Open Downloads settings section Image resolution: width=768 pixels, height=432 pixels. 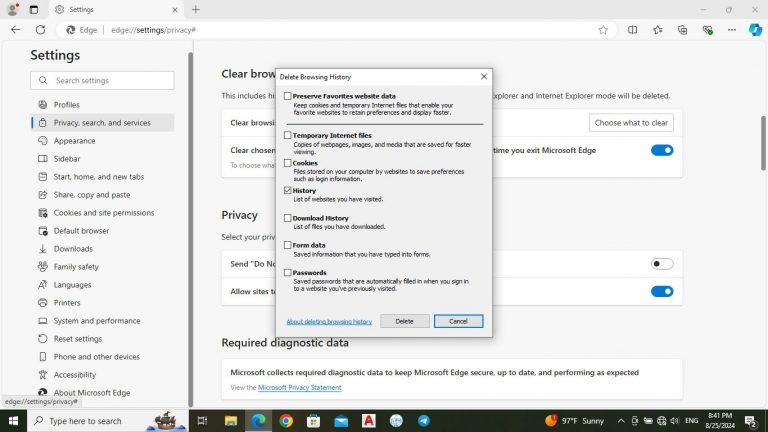coord(102,249)
